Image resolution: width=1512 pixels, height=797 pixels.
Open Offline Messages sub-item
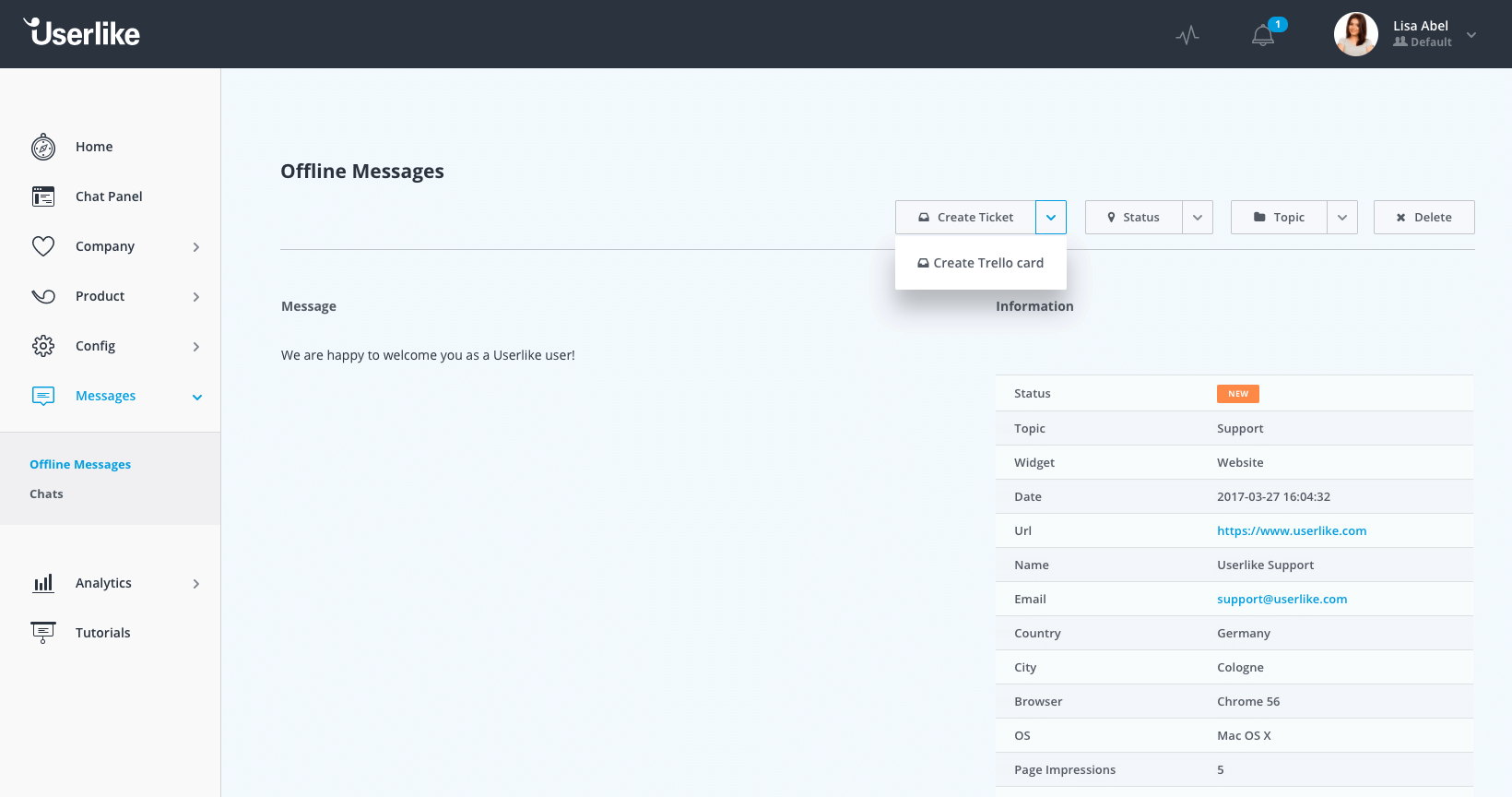click(x=80, y=464)
